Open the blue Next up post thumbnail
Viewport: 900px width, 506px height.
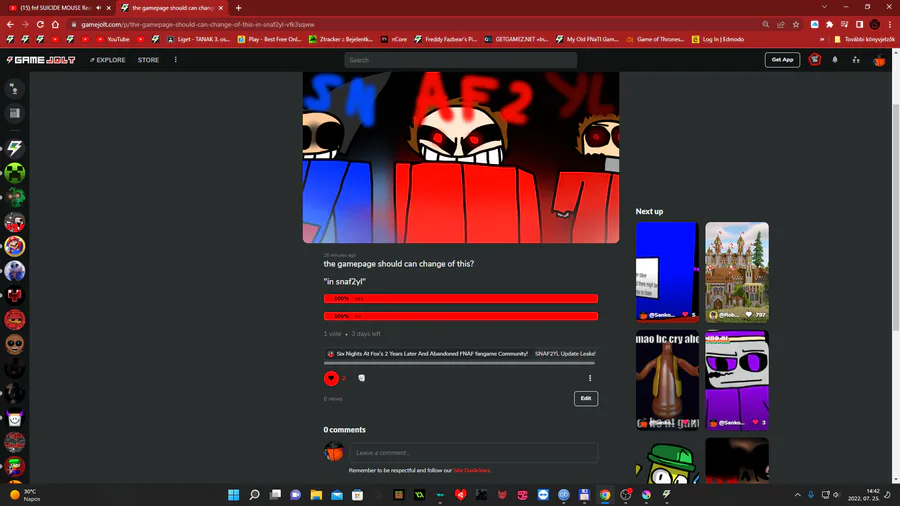pyautogui.click(x=668, y=272)
